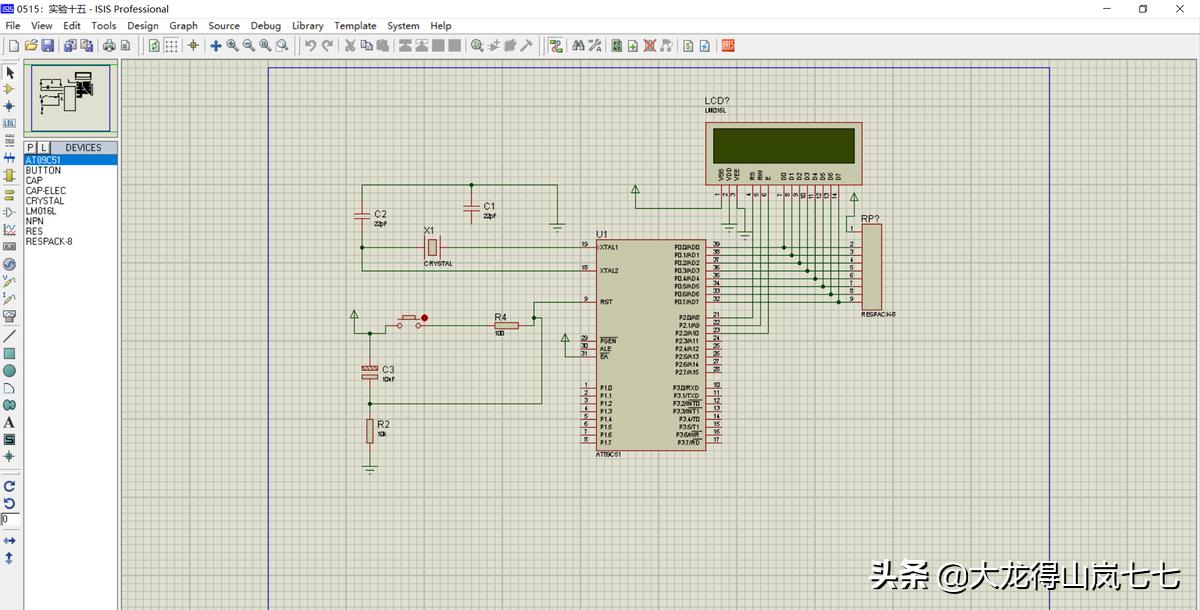Click the P pick devices button
Viewport: 1200px width, 610px height.
pos(31,148)
